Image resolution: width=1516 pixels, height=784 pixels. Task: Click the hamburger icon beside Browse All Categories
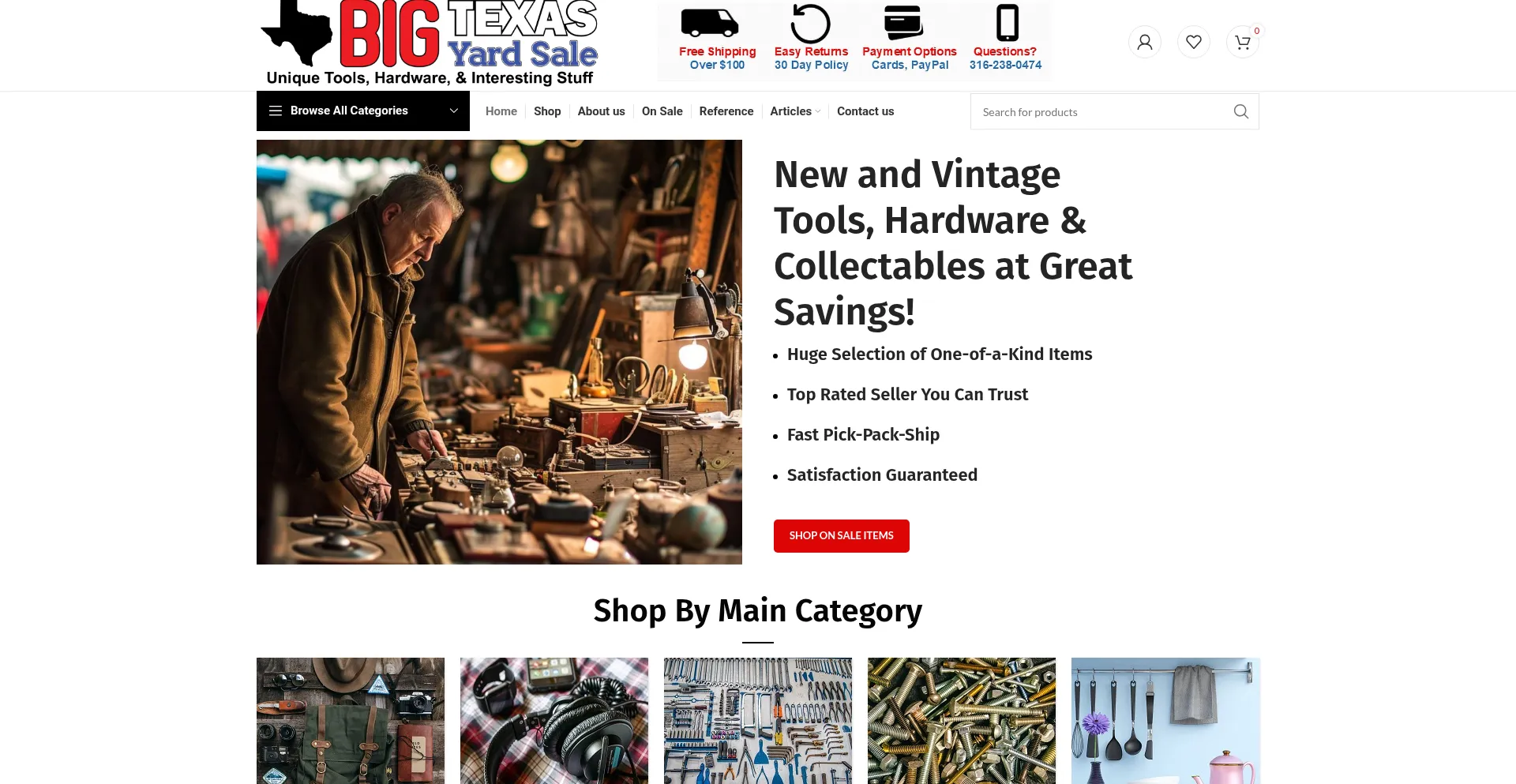tap(276, 111)
